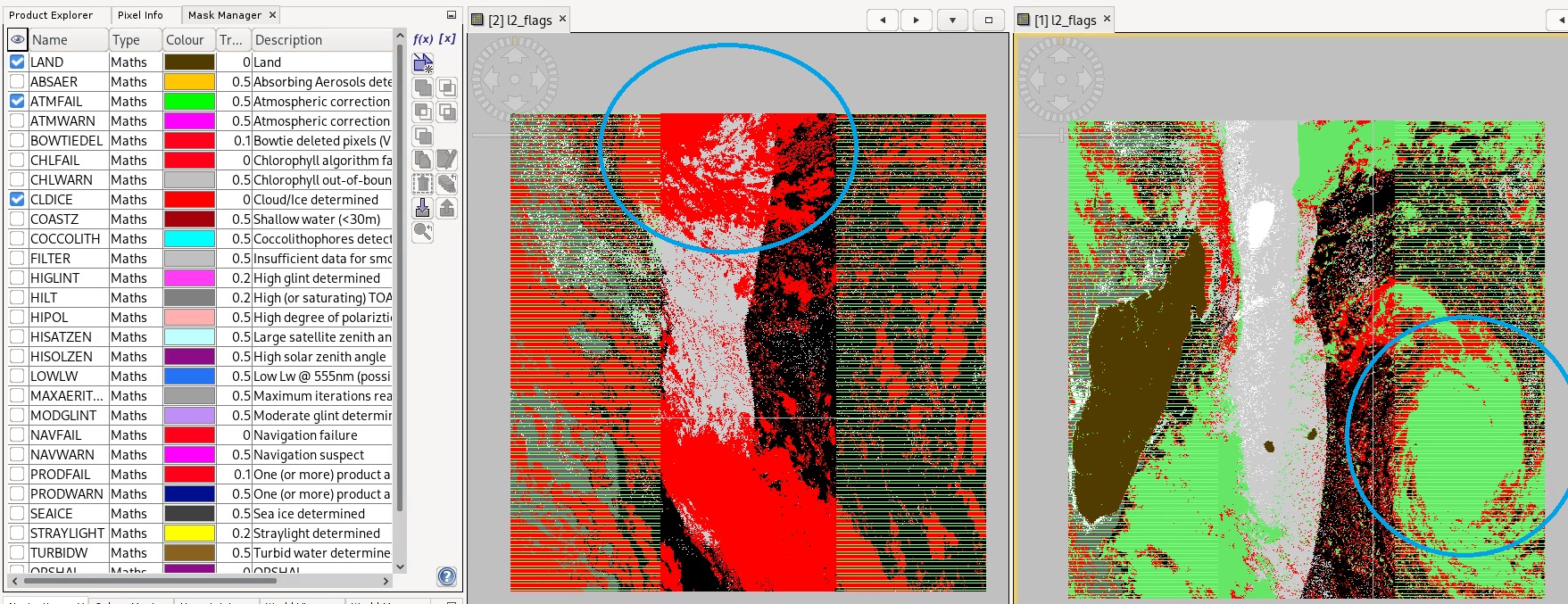This screenshot has width=1568, height=604.
Task: Enable the COASTZ mask checkbox
Action: (17, 219)
